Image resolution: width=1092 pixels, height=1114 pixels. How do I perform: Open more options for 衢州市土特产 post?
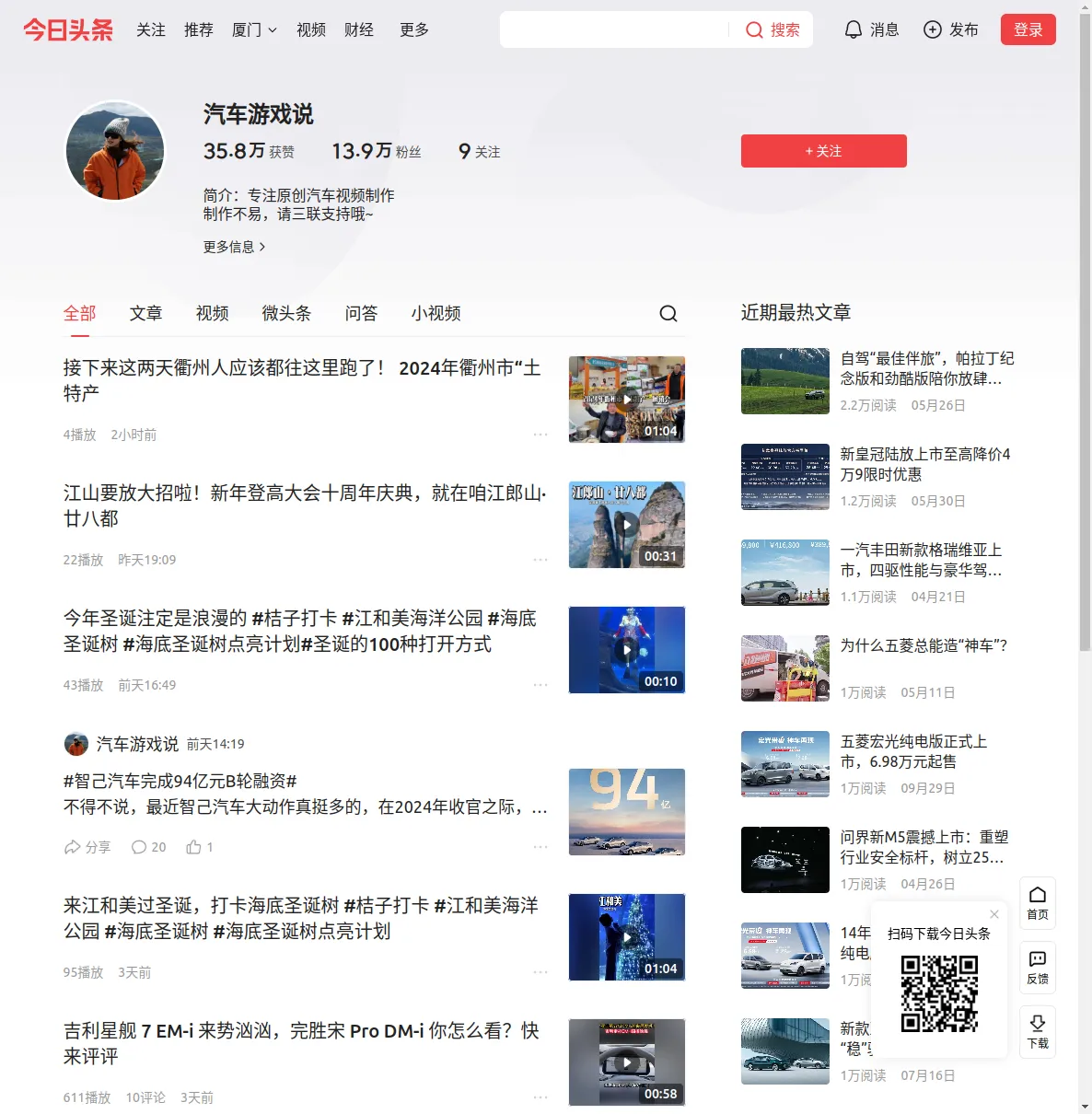coord(540,435)
